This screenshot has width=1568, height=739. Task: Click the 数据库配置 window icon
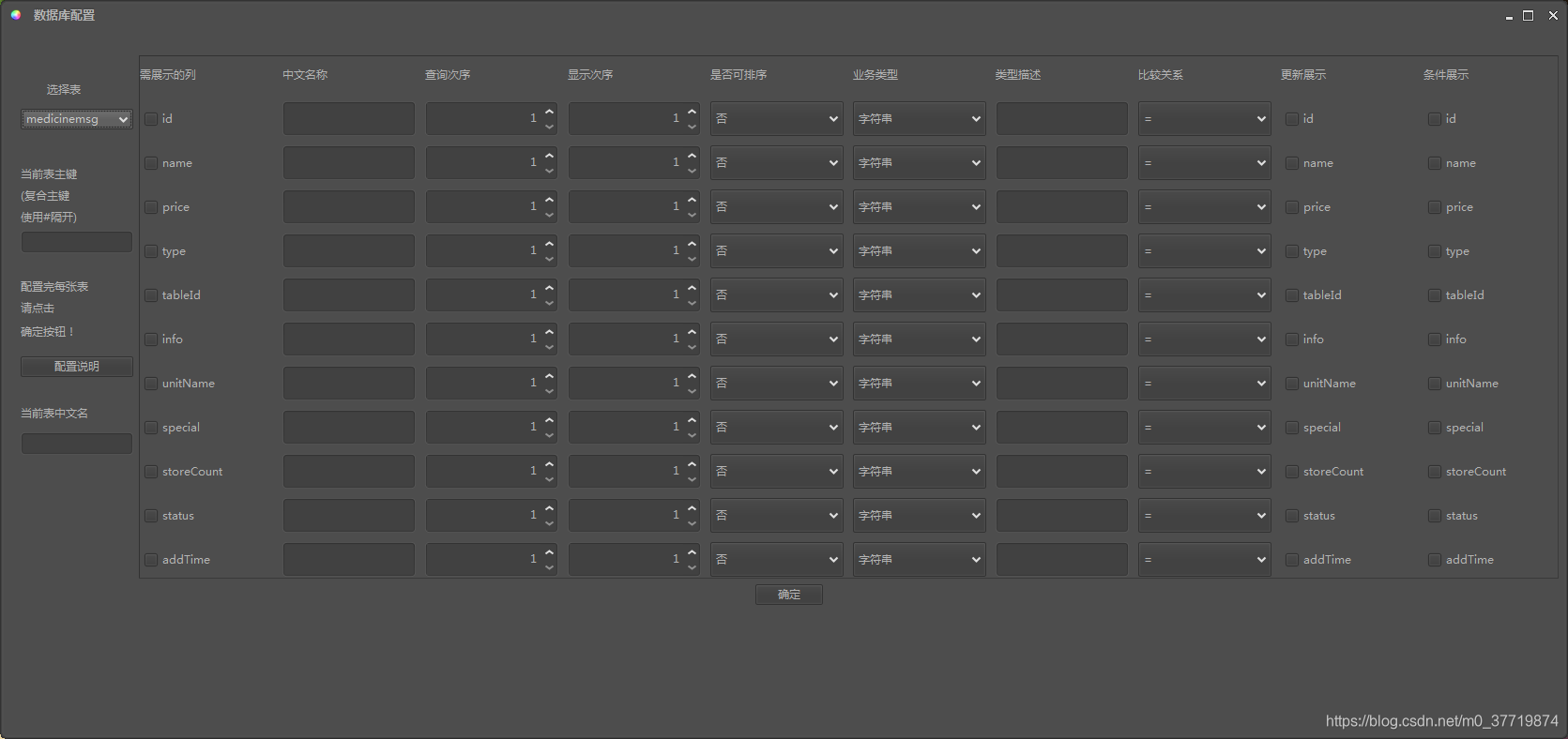click(16, 15)
